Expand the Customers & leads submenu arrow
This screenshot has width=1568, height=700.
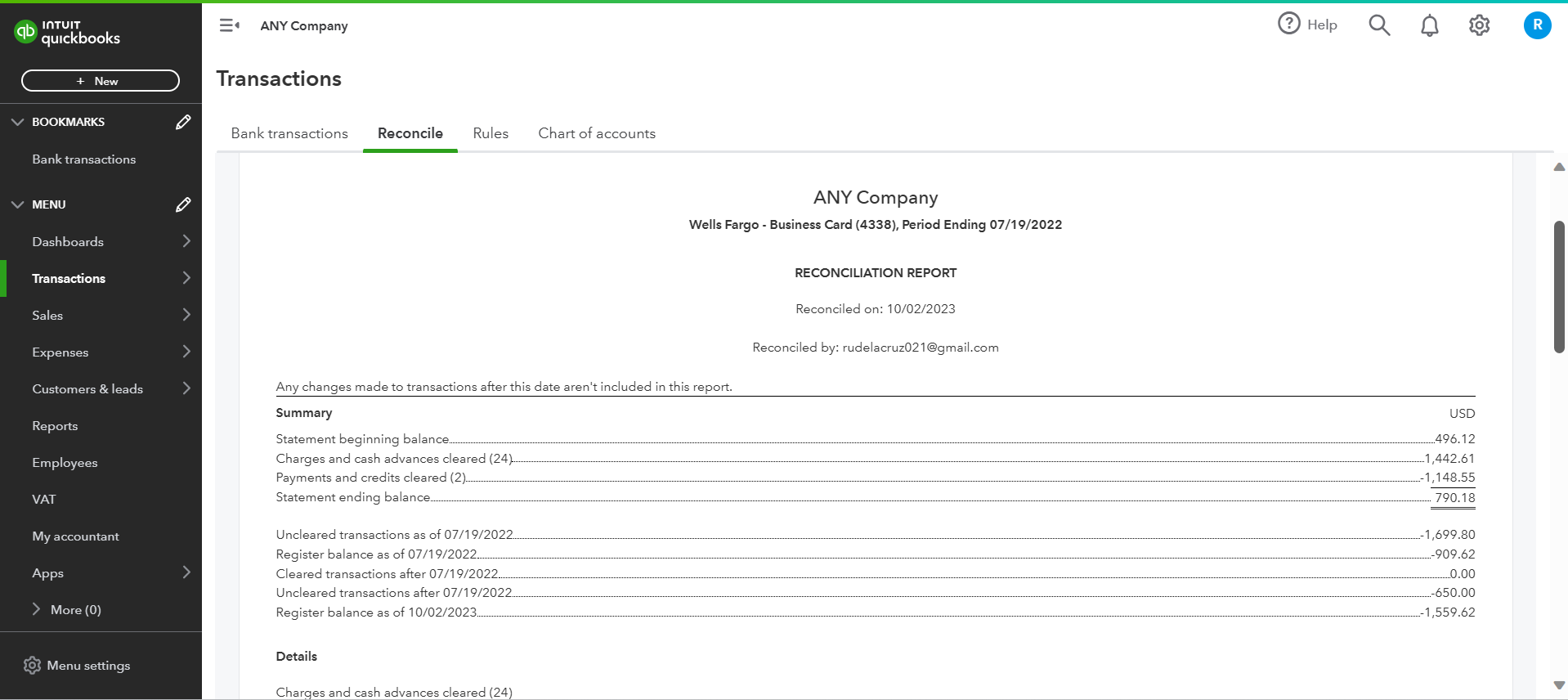186,388
